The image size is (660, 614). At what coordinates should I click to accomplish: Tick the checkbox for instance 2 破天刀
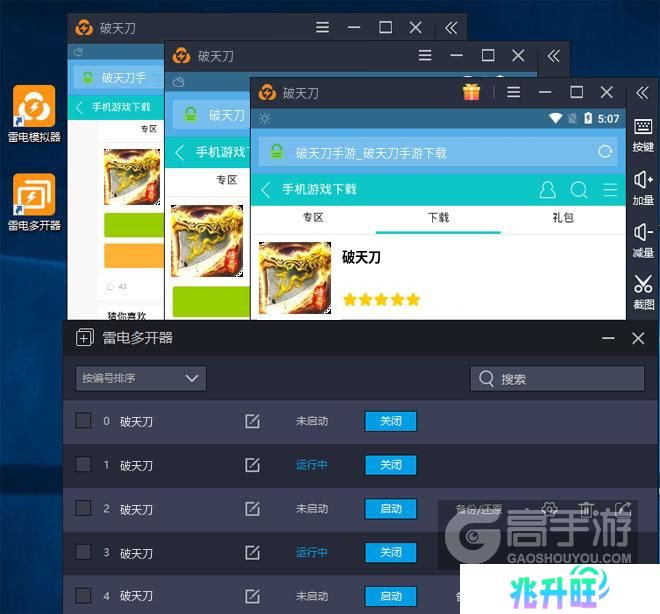83,508
